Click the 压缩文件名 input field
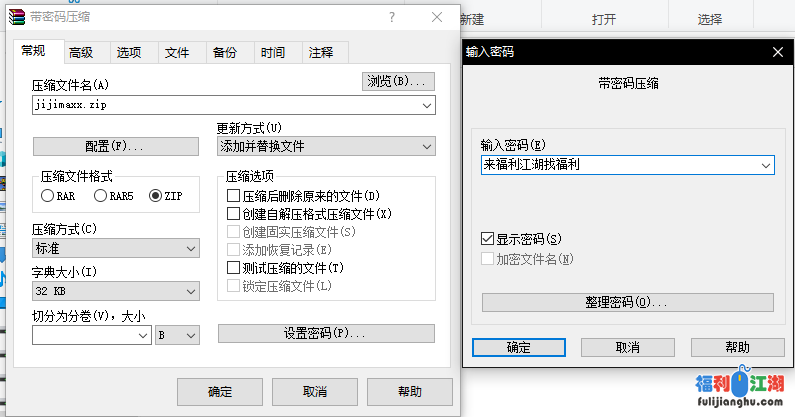 [x=225, y=104]
